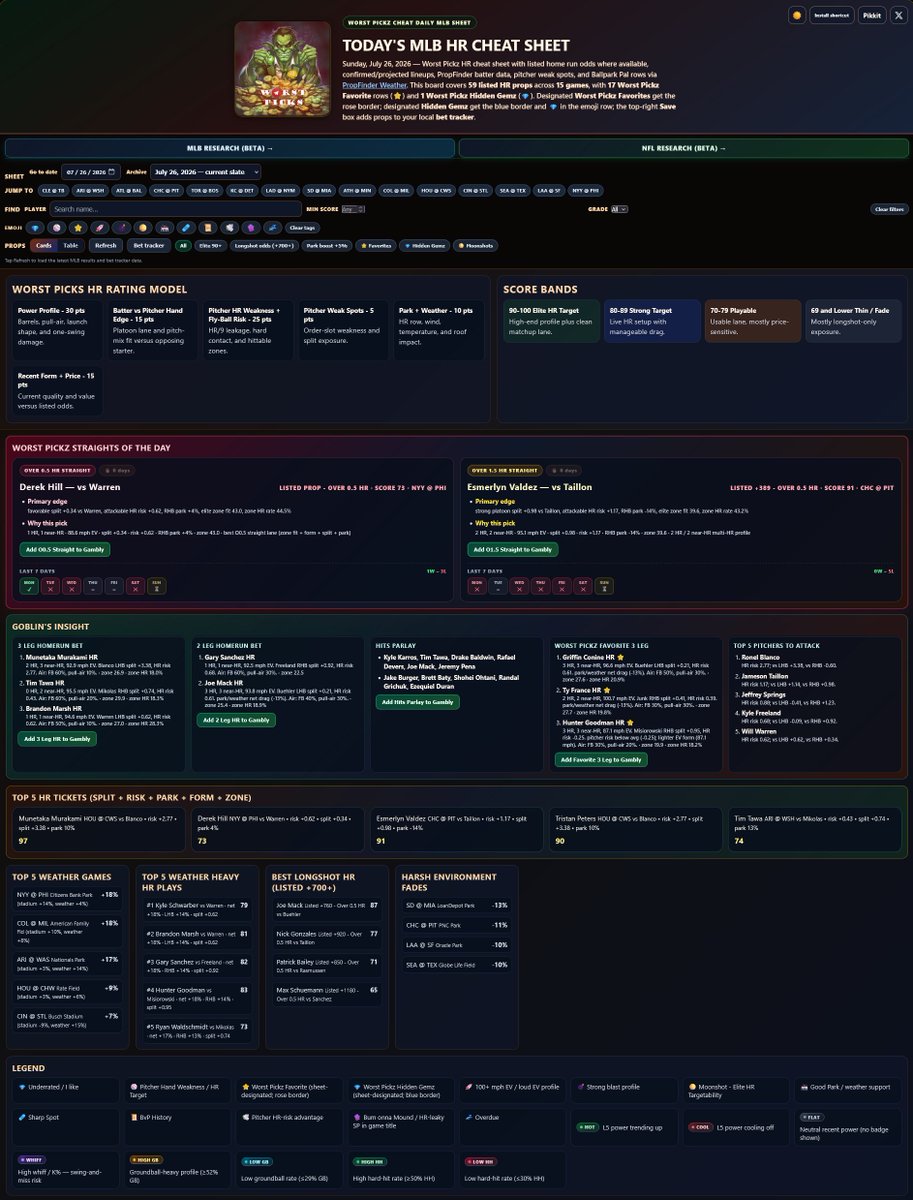Click Add 2 Leg HR to Gambly
Image resolution: width=913 pixels, height=1200 pixels.
point(236,720)
